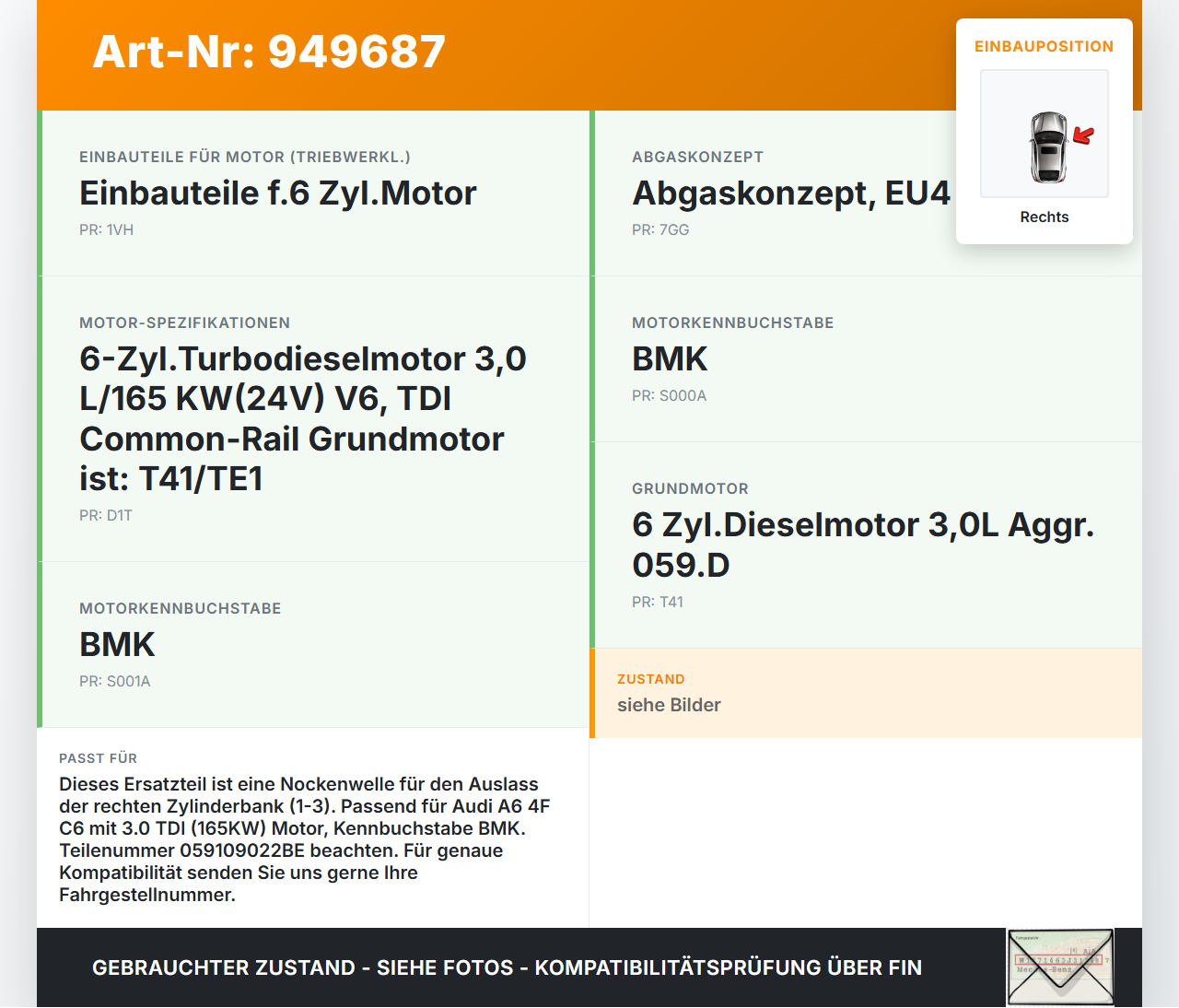Viewport: 1179px width, 1008px height.
Task: Click the part number 059109022BE in the description
Action: tap(239, 850)
